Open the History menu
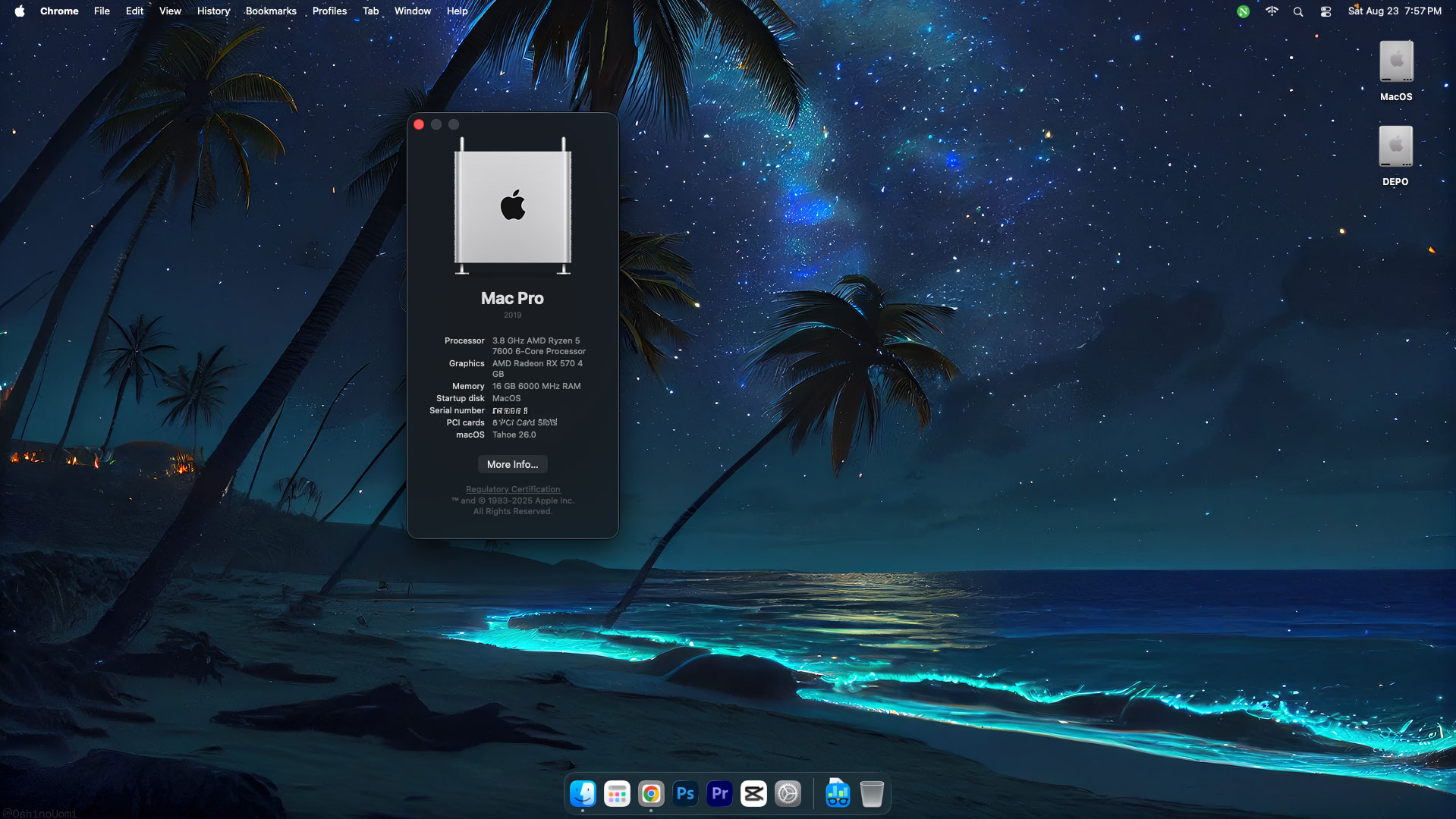This screenshot has width=1456, height=819. coord(213,11)
